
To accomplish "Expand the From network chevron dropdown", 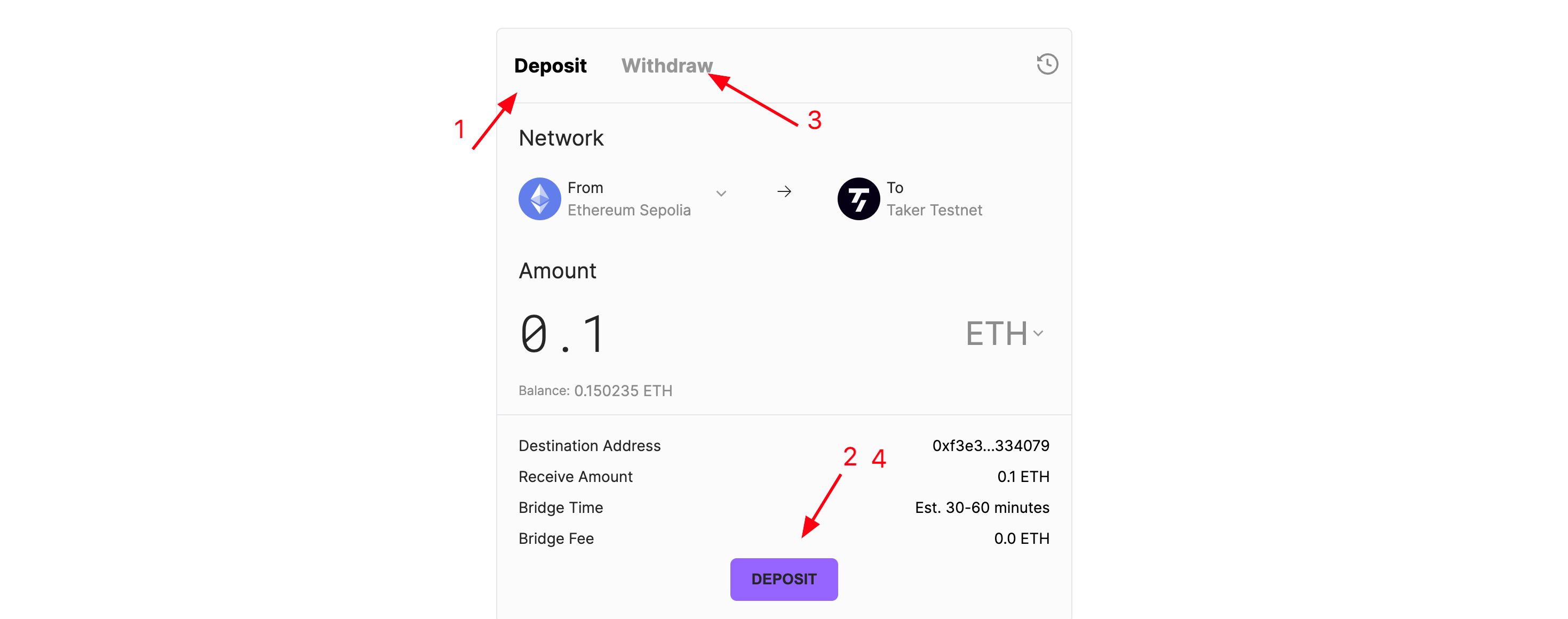I will [x=721, y=194].
